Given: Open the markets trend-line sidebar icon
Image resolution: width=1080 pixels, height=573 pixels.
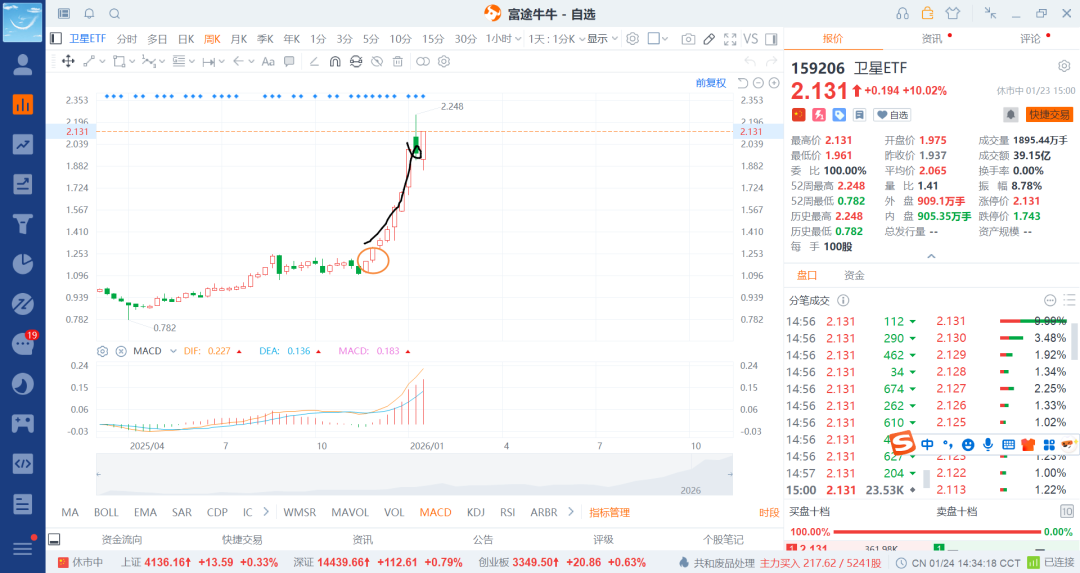Looking at the screenshot, I should [23, 144].
